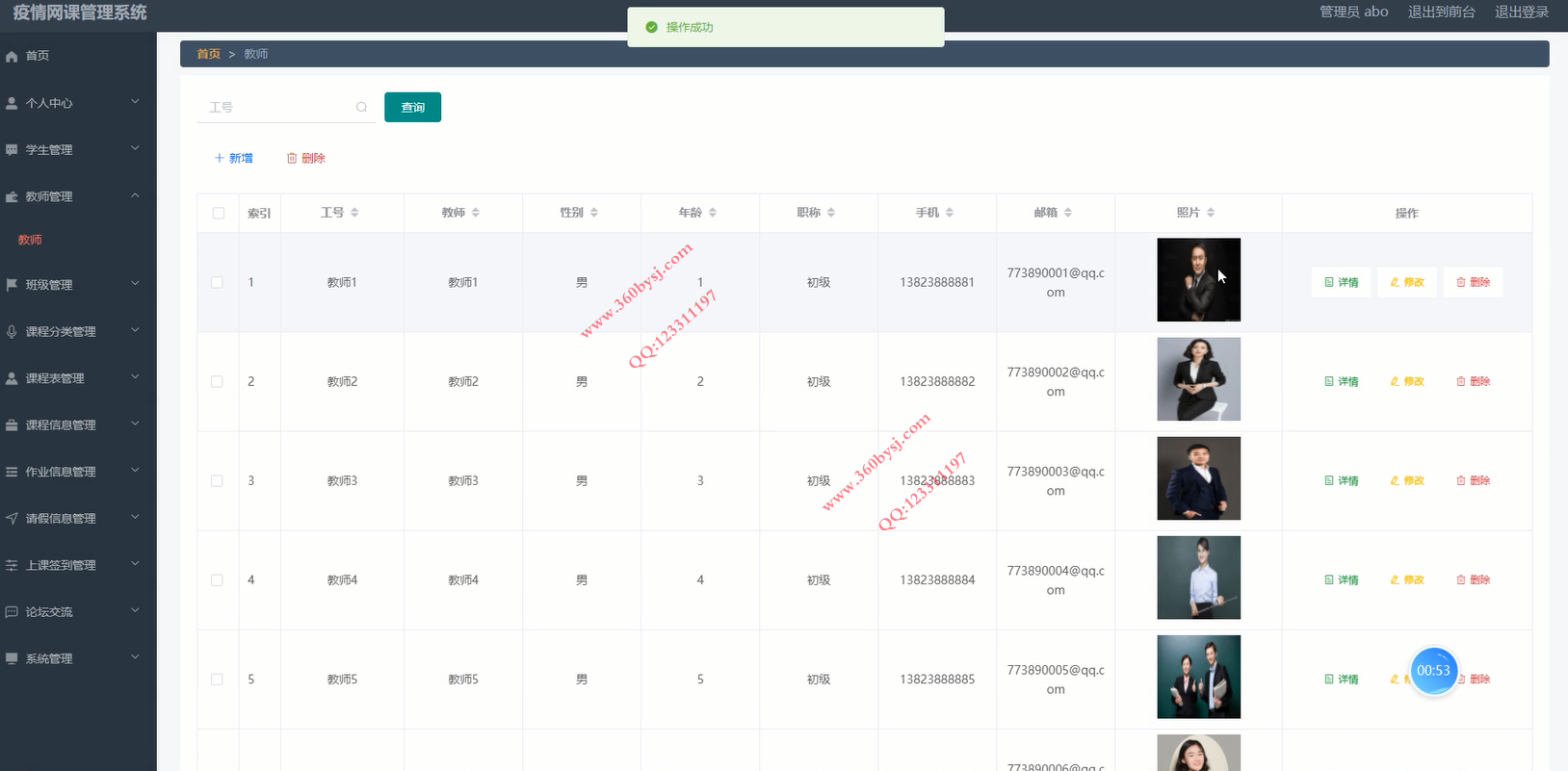This screenshot has height=771, width=1568.
Task: Check the checkbox for row 教师5
Action: [x=217, y=679]
